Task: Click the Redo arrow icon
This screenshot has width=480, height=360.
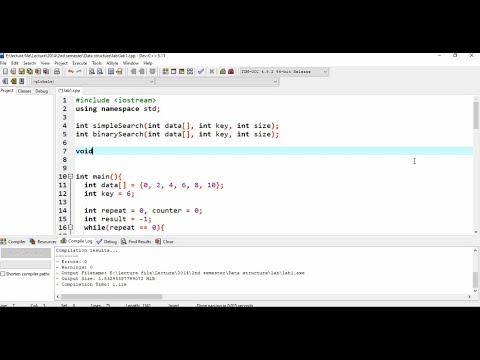Action: click(79, 71)
